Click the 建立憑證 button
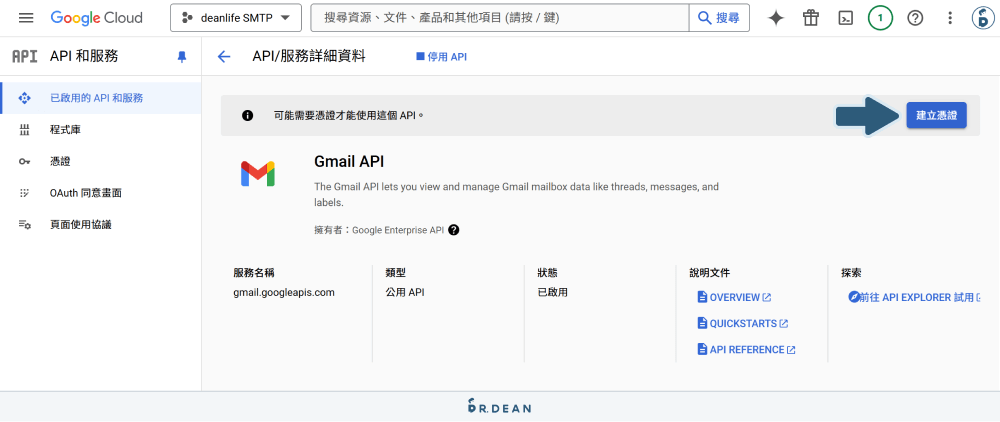The width and height of the screenshot is (1000, 422). (936, 115)
